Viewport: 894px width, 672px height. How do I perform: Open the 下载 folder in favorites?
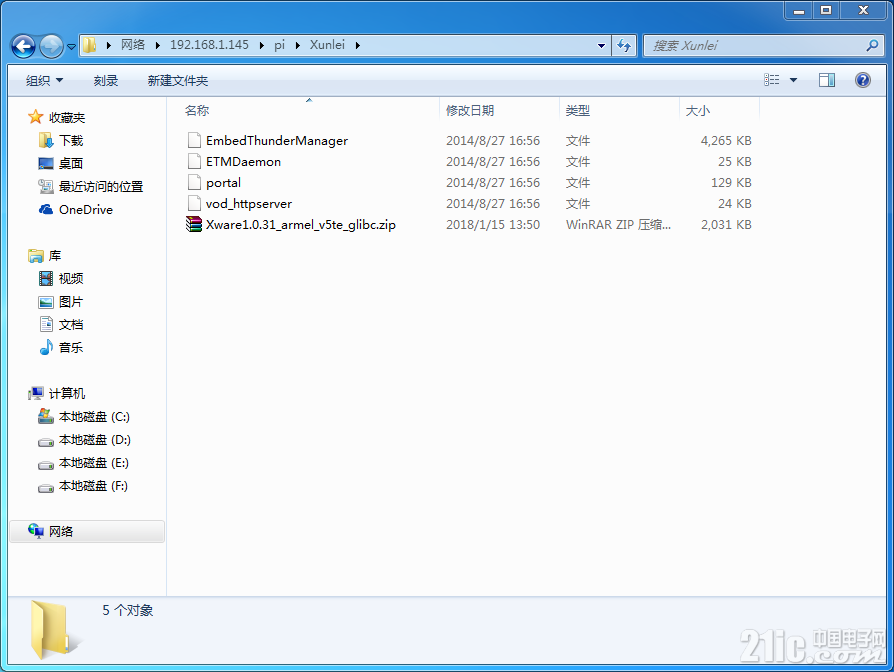pos(71,140)
